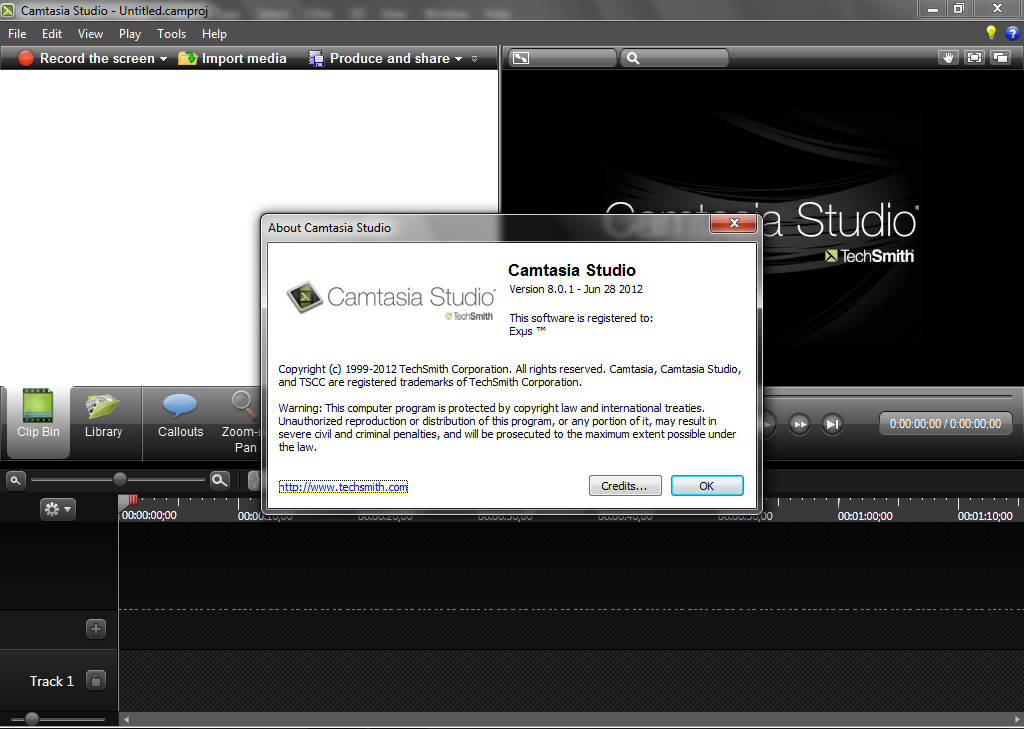Image resolution: width=1024 pixels, height=729 pixels.
Task: Click timeline zoom in magnifier
Action: (x=220, y=481)
